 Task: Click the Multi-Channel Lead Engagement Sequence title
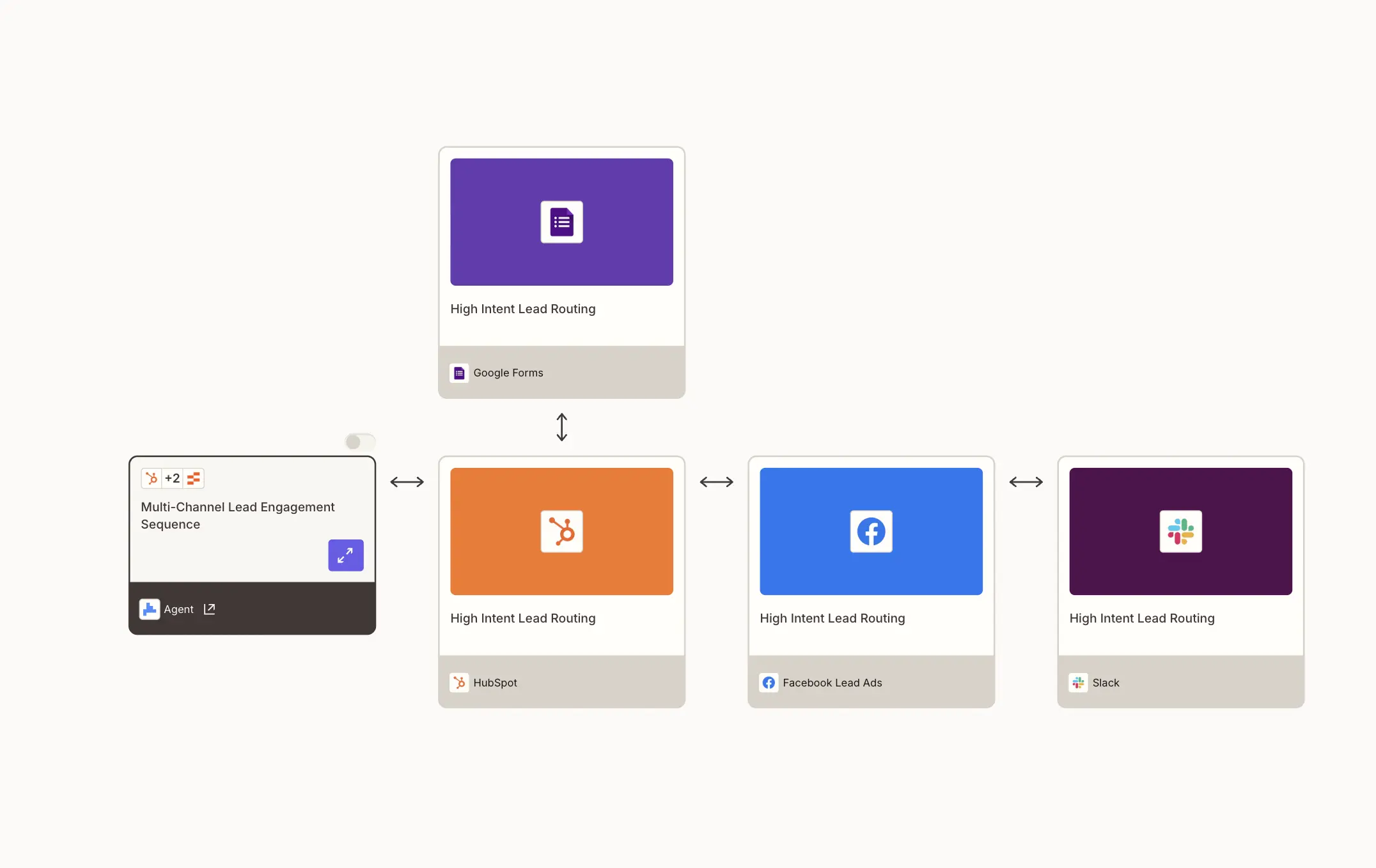237,515
